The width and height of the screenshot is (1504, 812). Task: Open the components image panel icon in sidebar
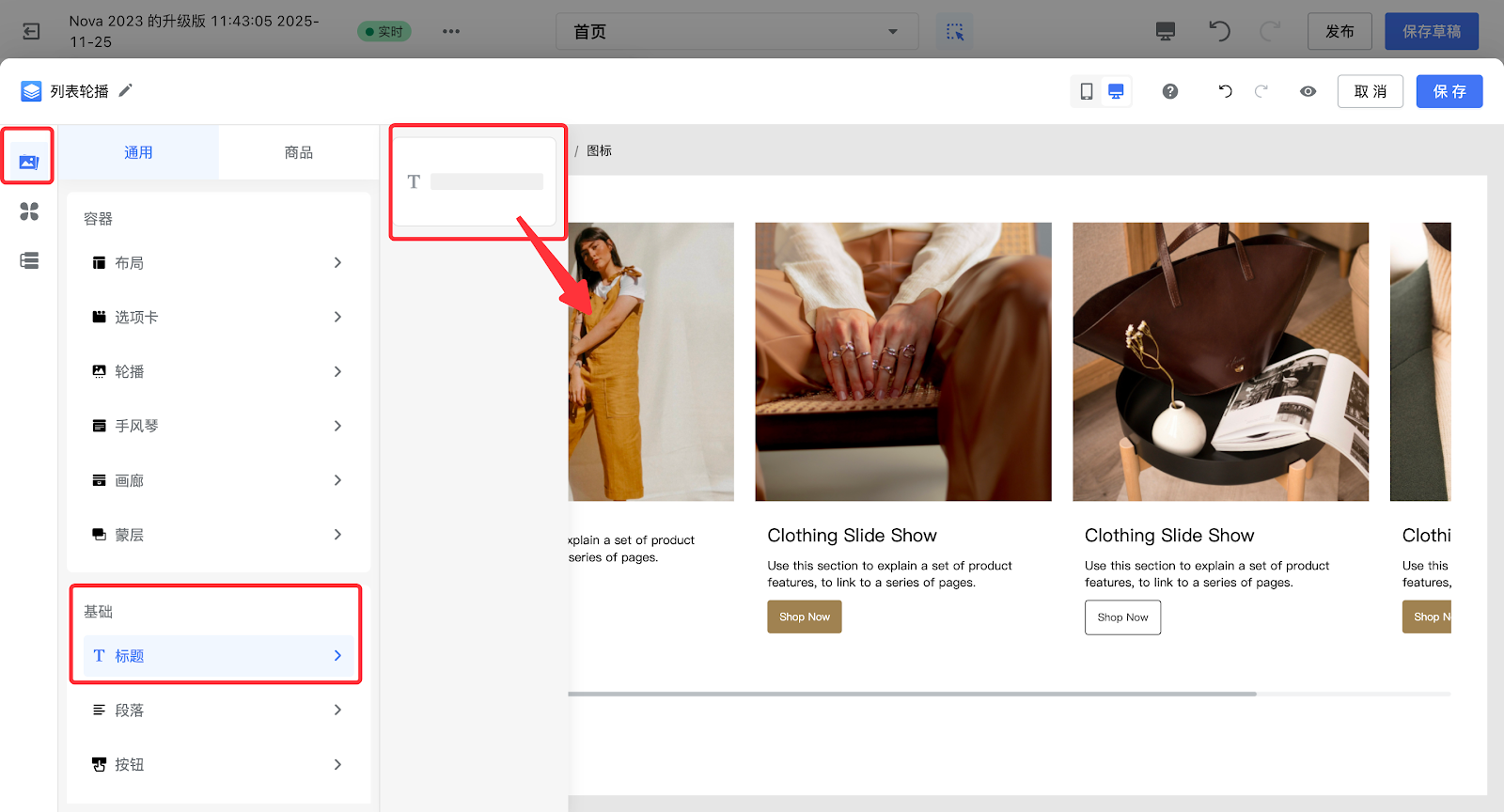point(29,162)
